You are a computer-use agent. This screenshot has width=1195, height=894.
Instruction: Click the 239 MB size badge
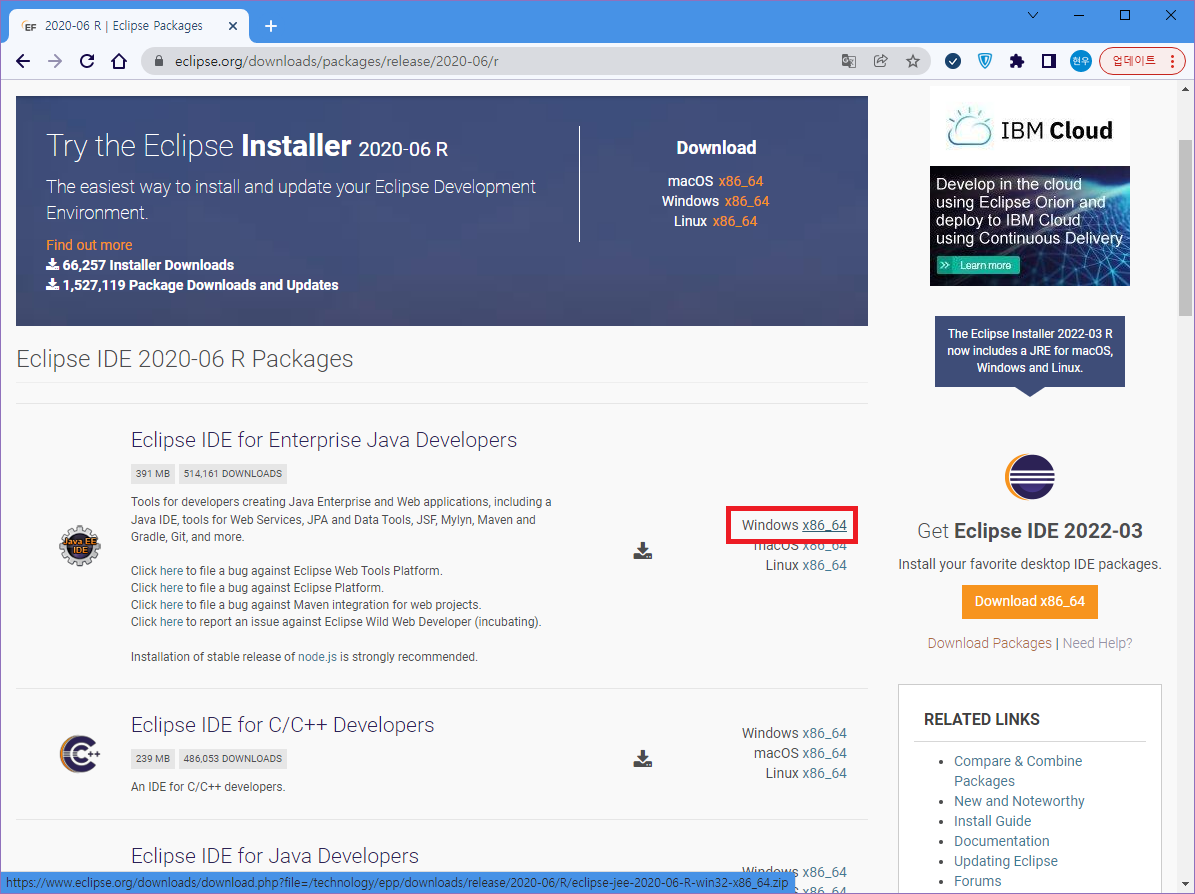point(152,758)
